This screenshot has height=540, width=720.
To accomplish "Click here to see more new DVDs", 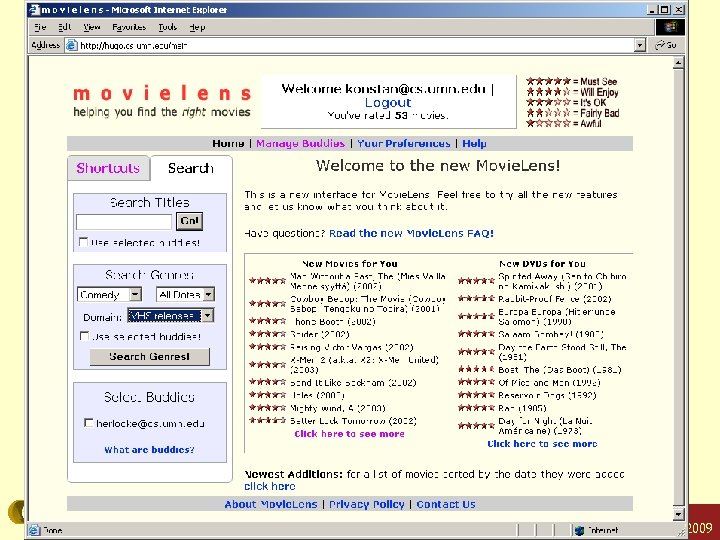I will click(542, 444).
